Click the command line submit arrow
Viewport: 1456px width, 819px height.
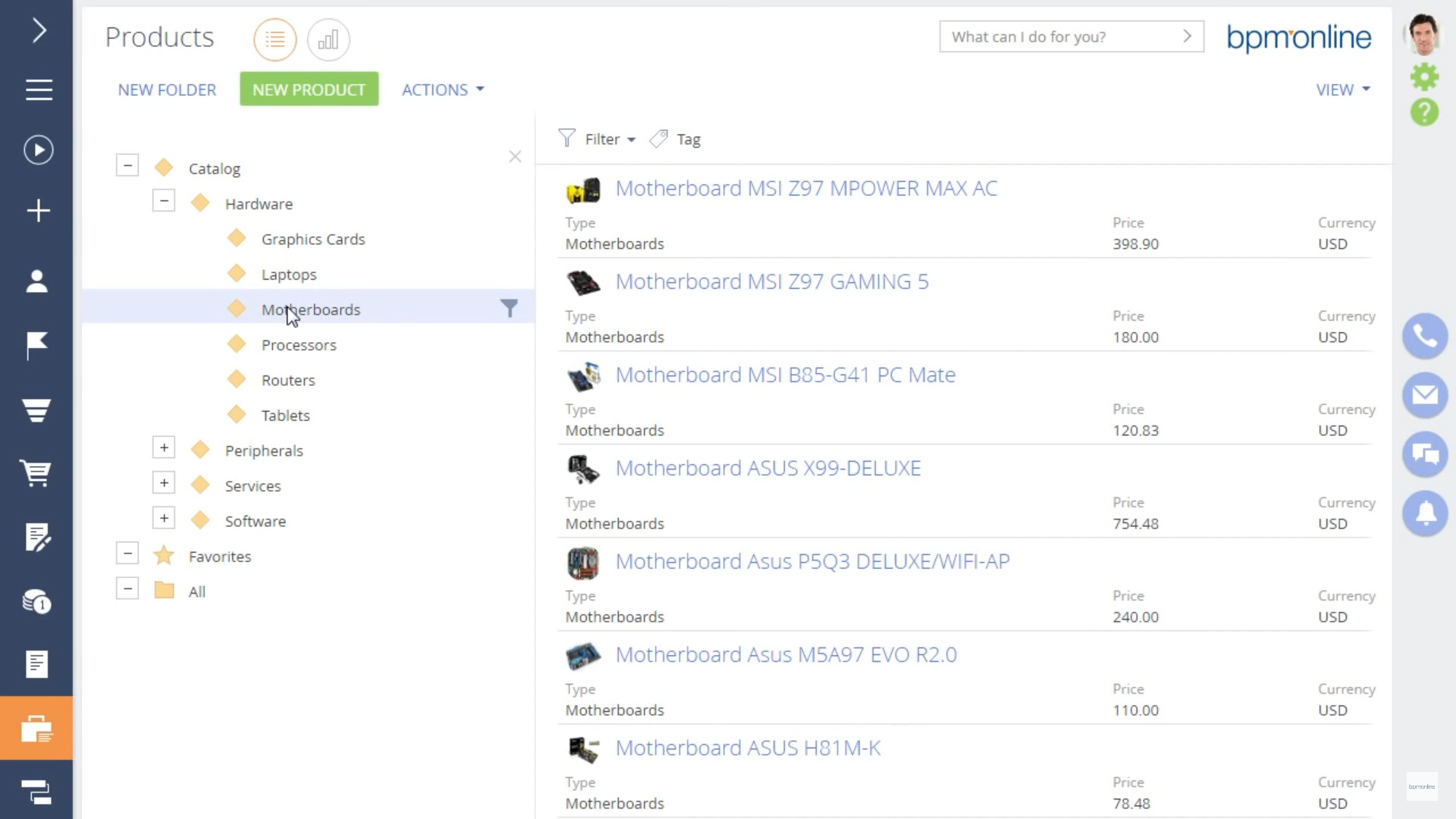pos(1188,36)
